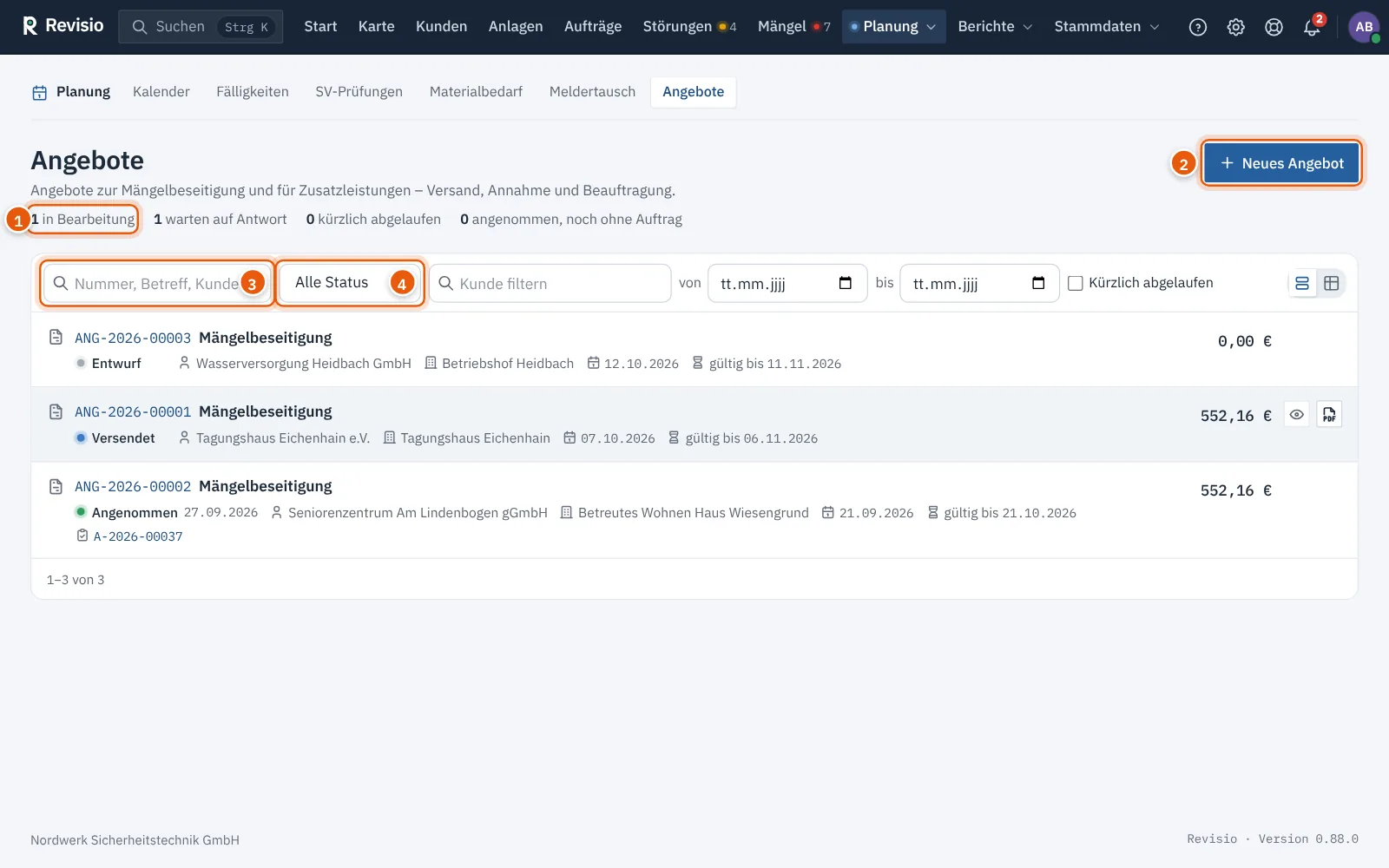The height and width of the screenshot is (868, 1389).
Task: Go to Karte in the navigation
Action: pos(377,27)
